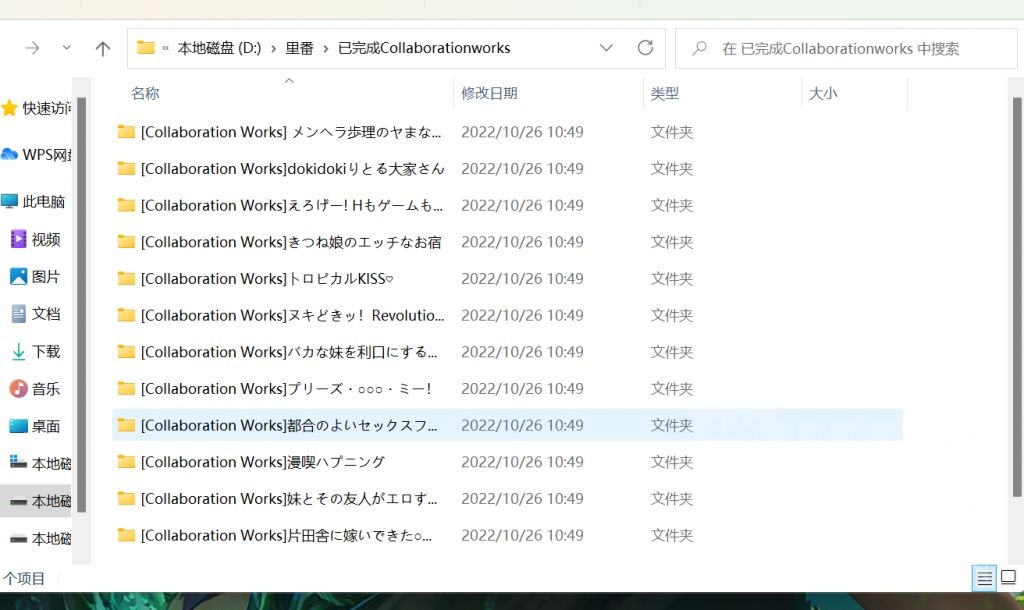
Task: Switch to details list view
Action: [984, 578]
